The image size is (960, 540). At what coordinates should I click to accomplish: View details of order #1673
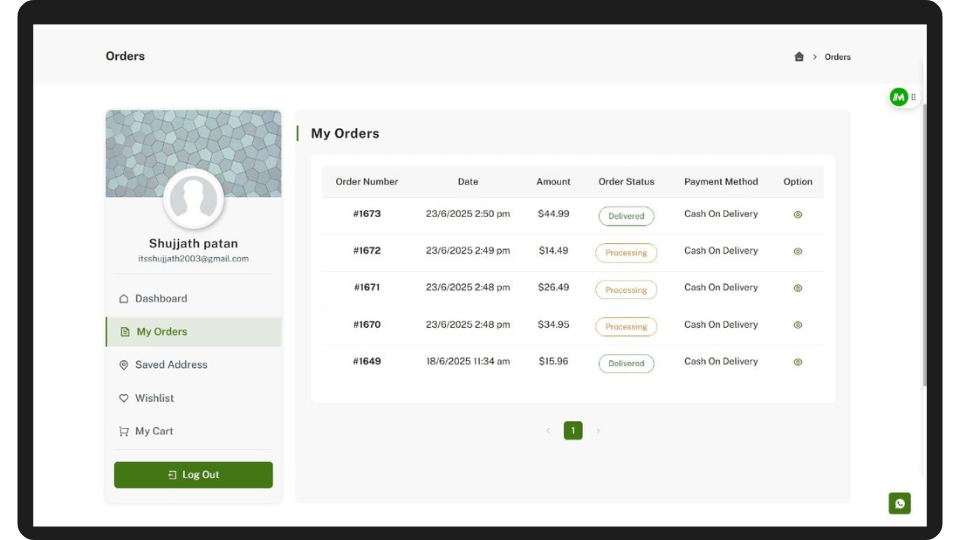tap(798, 214)
